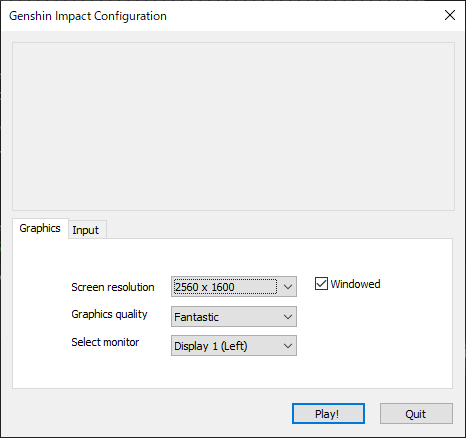Open the Graphics quality dropdown
The image size is (466, 438).
(x=234, y=316)
